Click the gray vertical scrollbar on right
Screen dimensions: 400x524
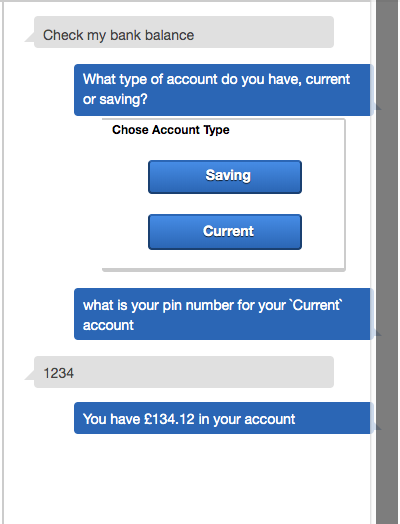point(387,262)
